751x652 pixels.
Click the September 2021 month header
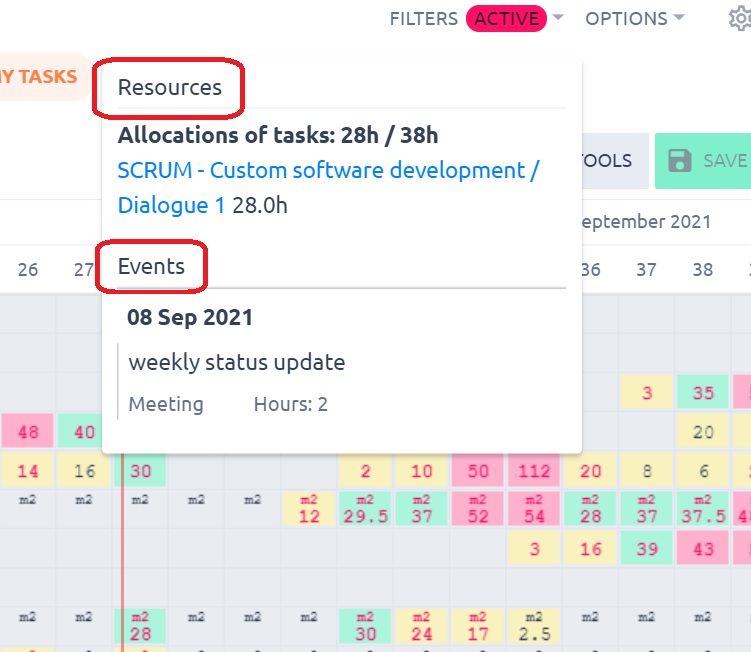pyautogui.click(x=646, y=221)
